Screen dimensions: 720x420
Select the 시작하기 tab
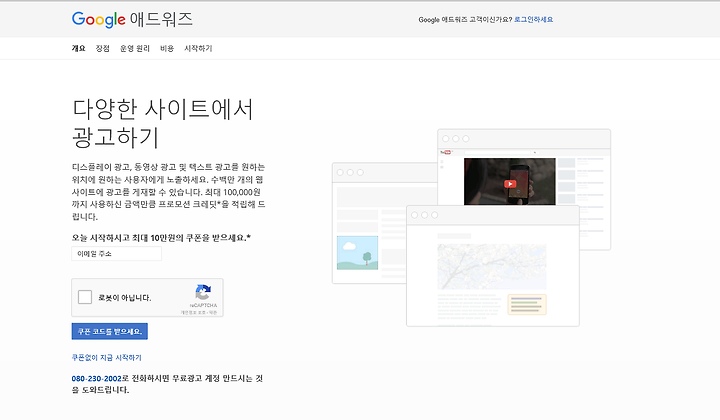click(198, 48)
